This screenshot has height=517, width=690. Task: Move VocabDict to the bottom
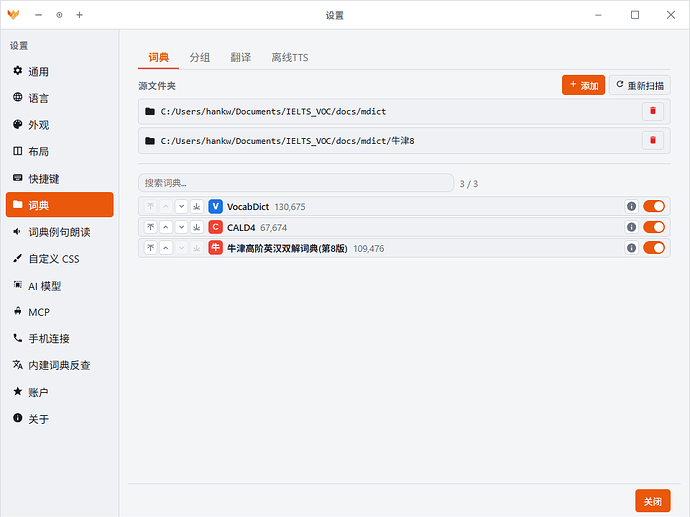[197, 206]
